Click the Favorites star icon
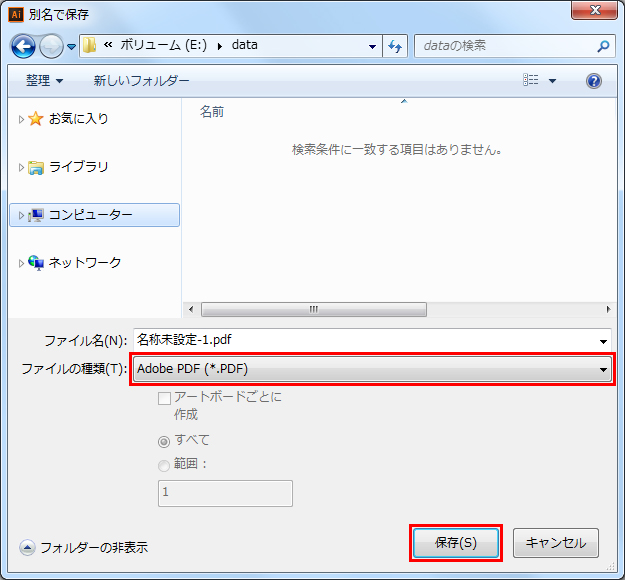The width and height of the screenshot is (625, 580). pos(37,119)
